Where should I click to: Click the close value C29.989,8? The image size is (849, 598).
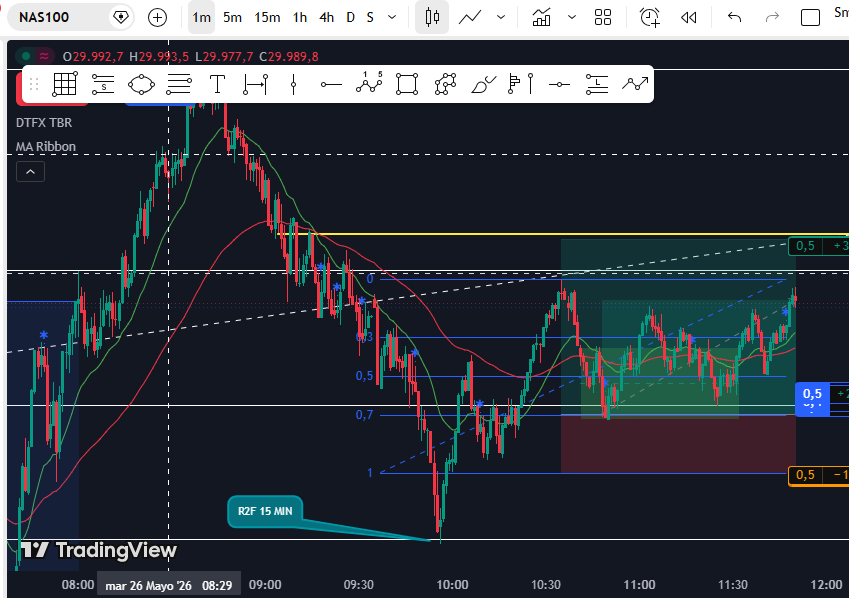289,56
